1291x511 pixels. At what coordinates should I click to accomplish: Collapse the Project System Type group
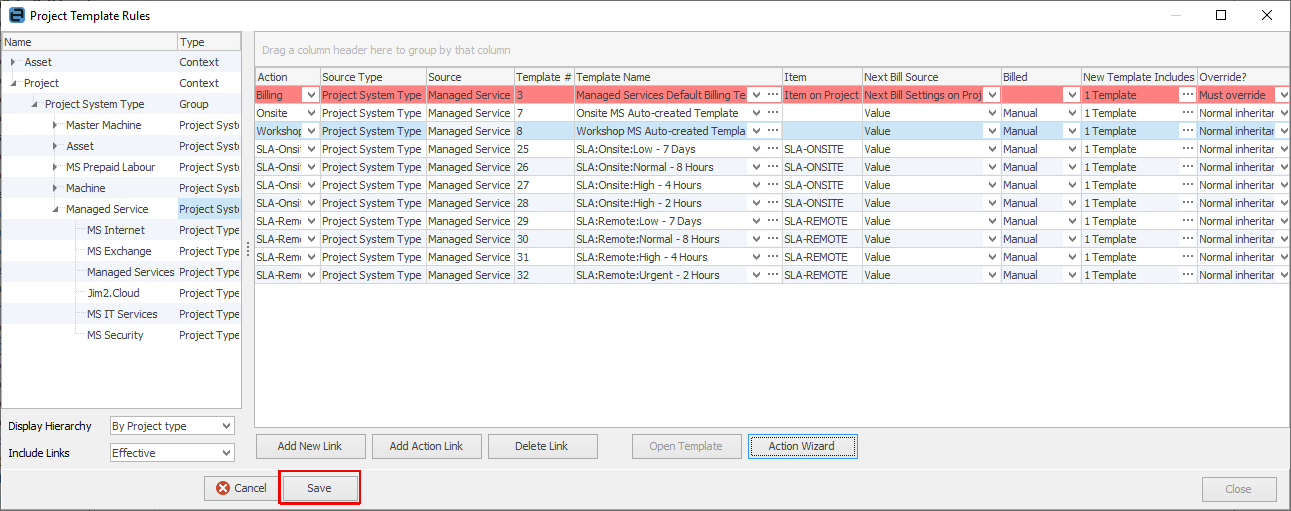pyautogui.click(x=34, y=104)
